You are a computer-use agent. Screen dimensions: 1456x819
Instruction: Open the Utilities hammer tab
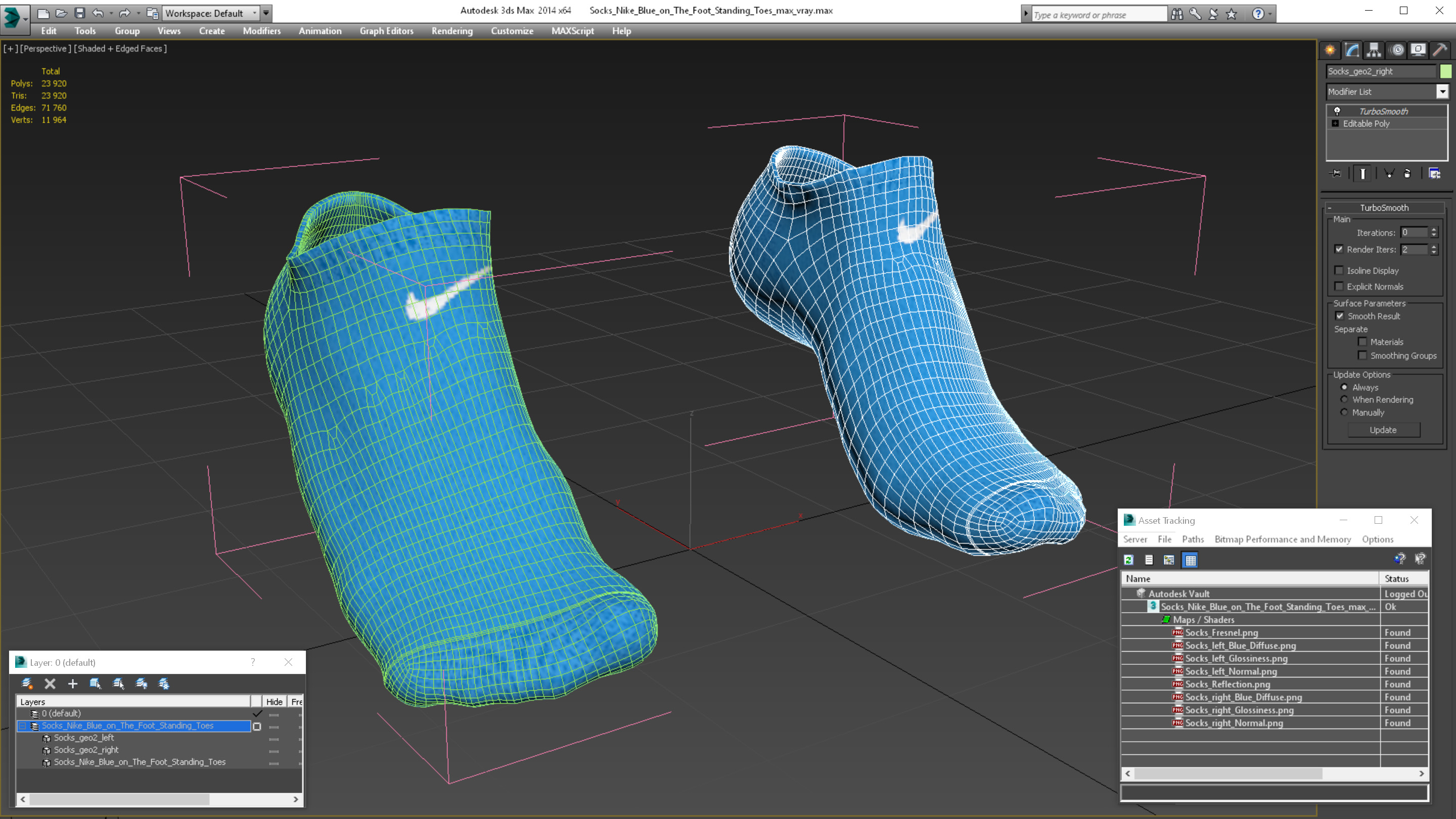[1440, 50]
